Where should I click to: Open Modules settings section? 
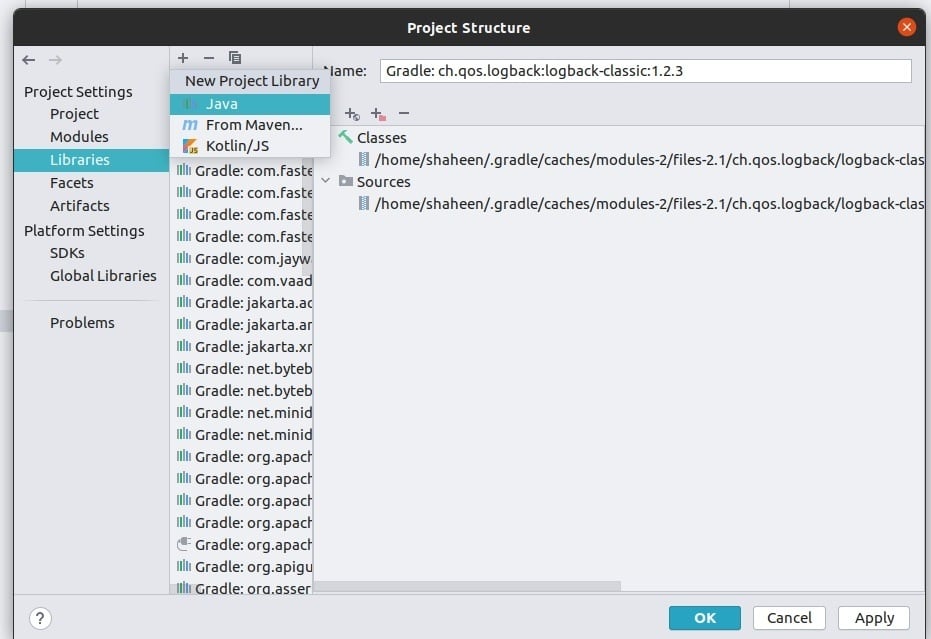pos(79,137)
